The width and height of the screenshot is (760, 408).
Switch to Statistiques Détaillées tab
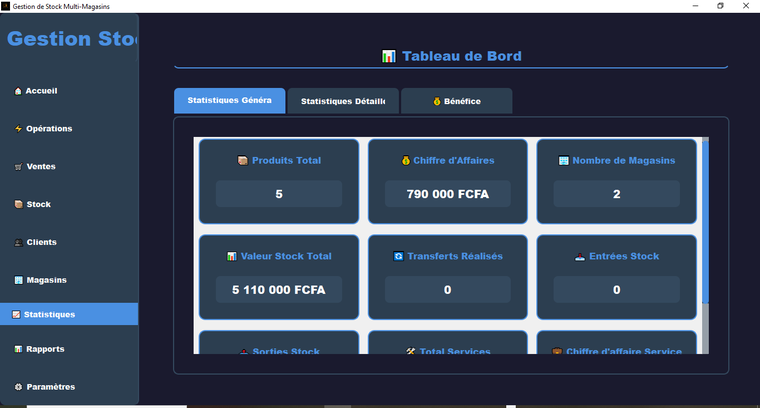coord(343,101)
